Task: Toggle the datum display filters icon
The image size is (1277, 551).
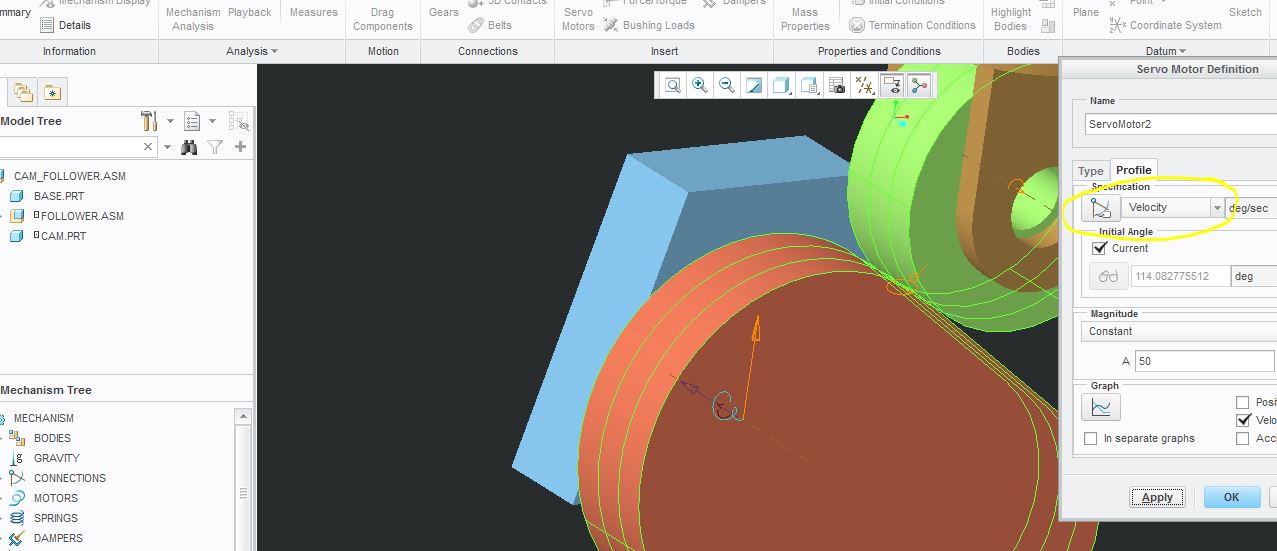Action: [x=865, y=86]
